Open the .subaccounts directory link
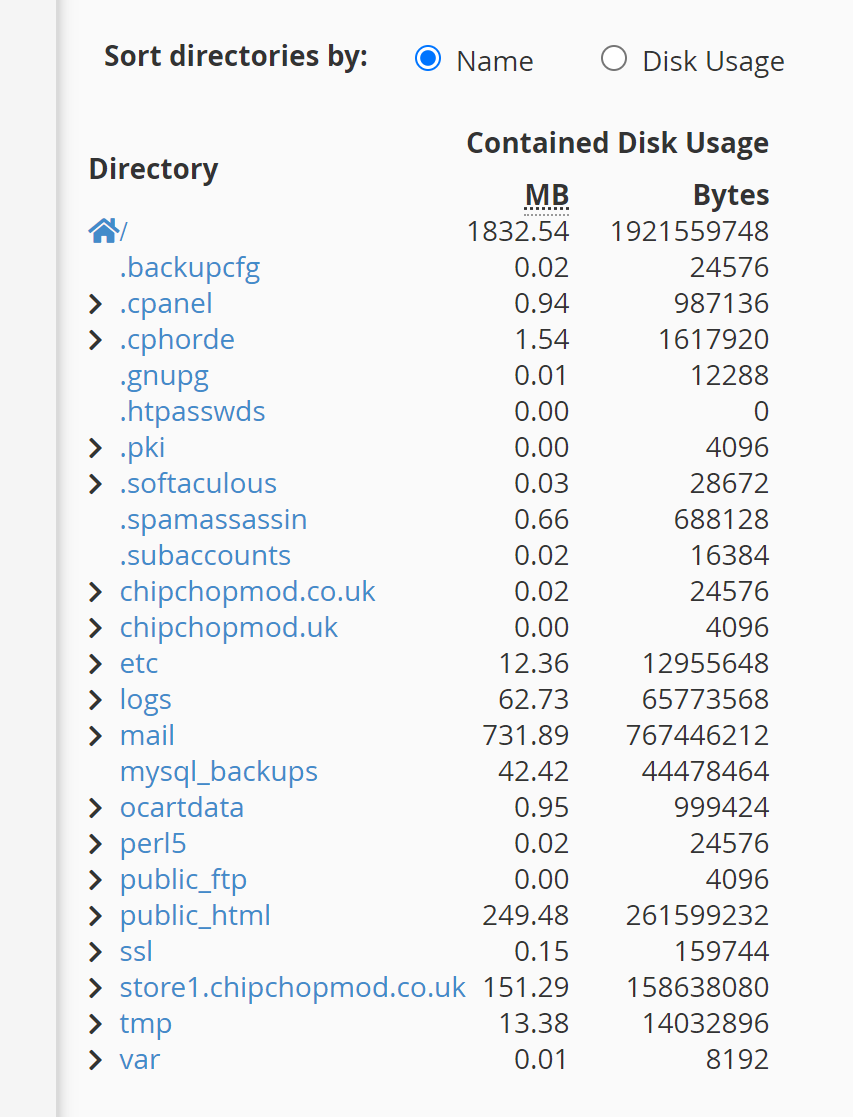Image resolution: width=853 pixels, height=1117 pixels. coord(205,556)
